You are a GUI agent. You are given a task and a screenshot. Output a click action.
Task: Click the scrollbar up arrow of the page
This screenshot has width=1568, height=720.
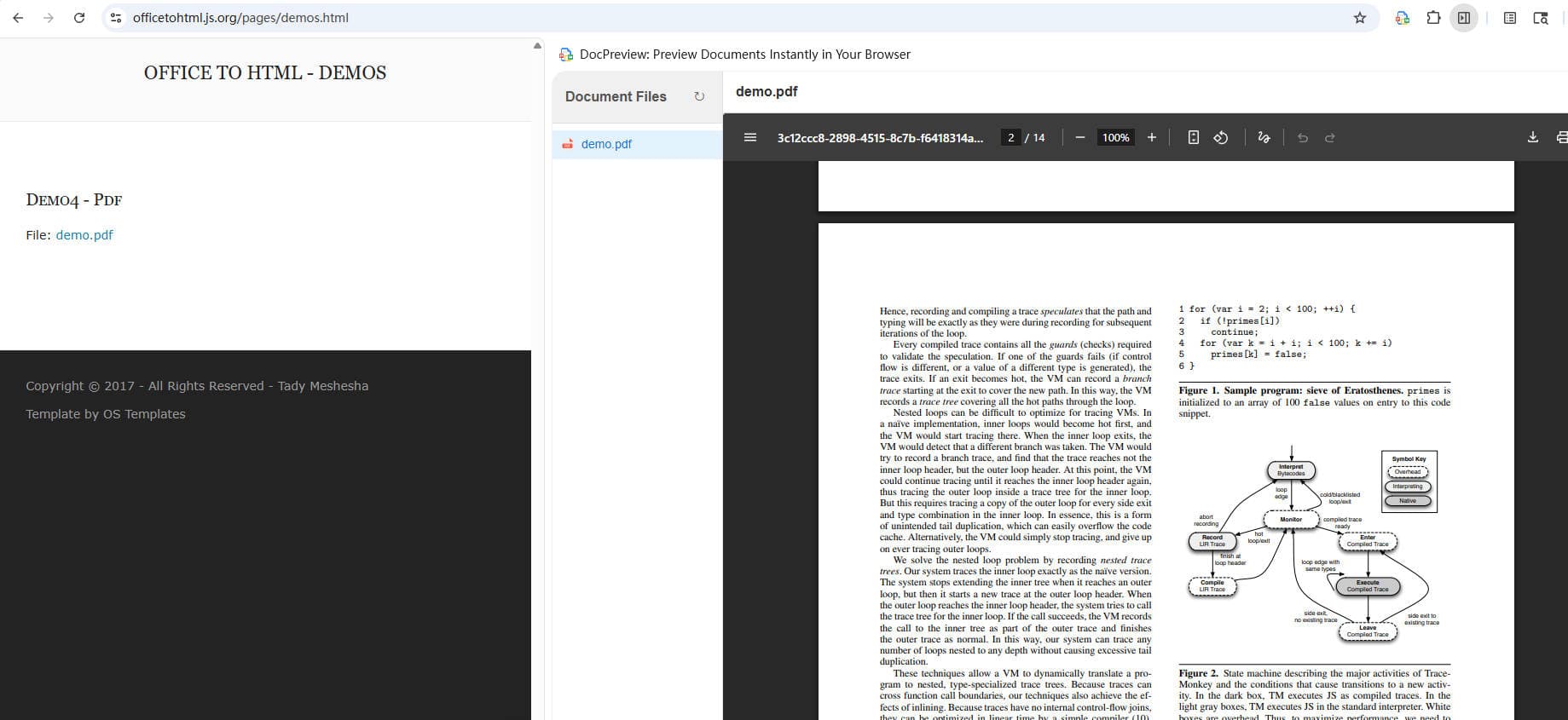pos(537,45)
